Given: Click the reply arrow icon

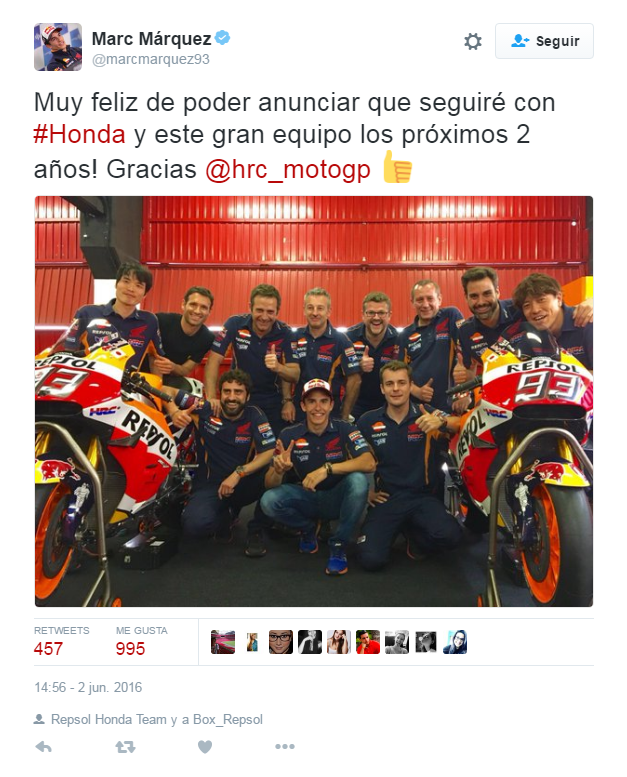Looking at the screenshot, I should 44,746.
